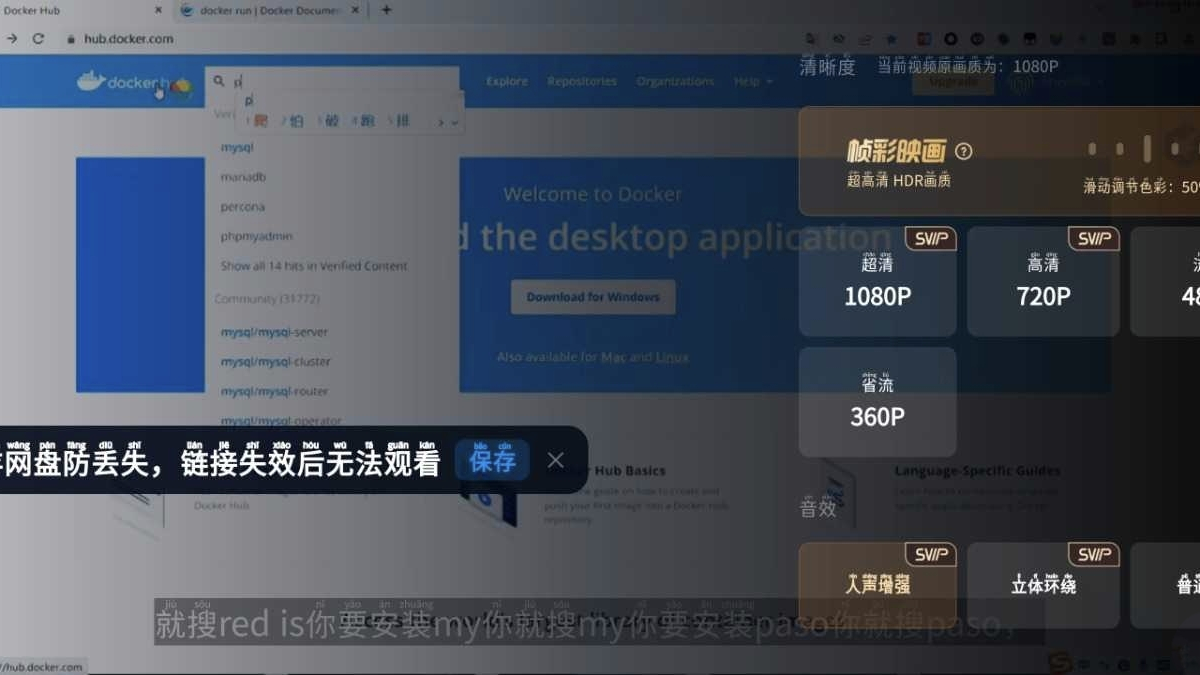
Task: Dismiss the save-to-netdisk notification with X
Action: click(556, 460)
